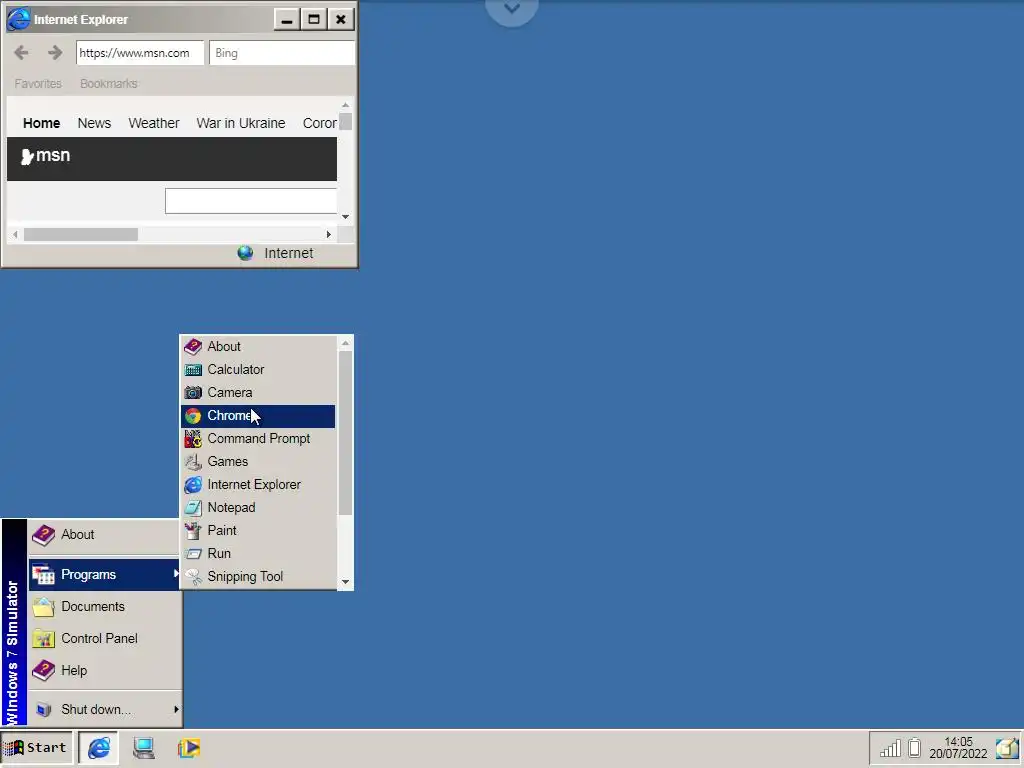The width and height of the screenshot is (1024, 768).
Task: Click the Programs icon in Start menu
Action: click(x=44, y=575)
